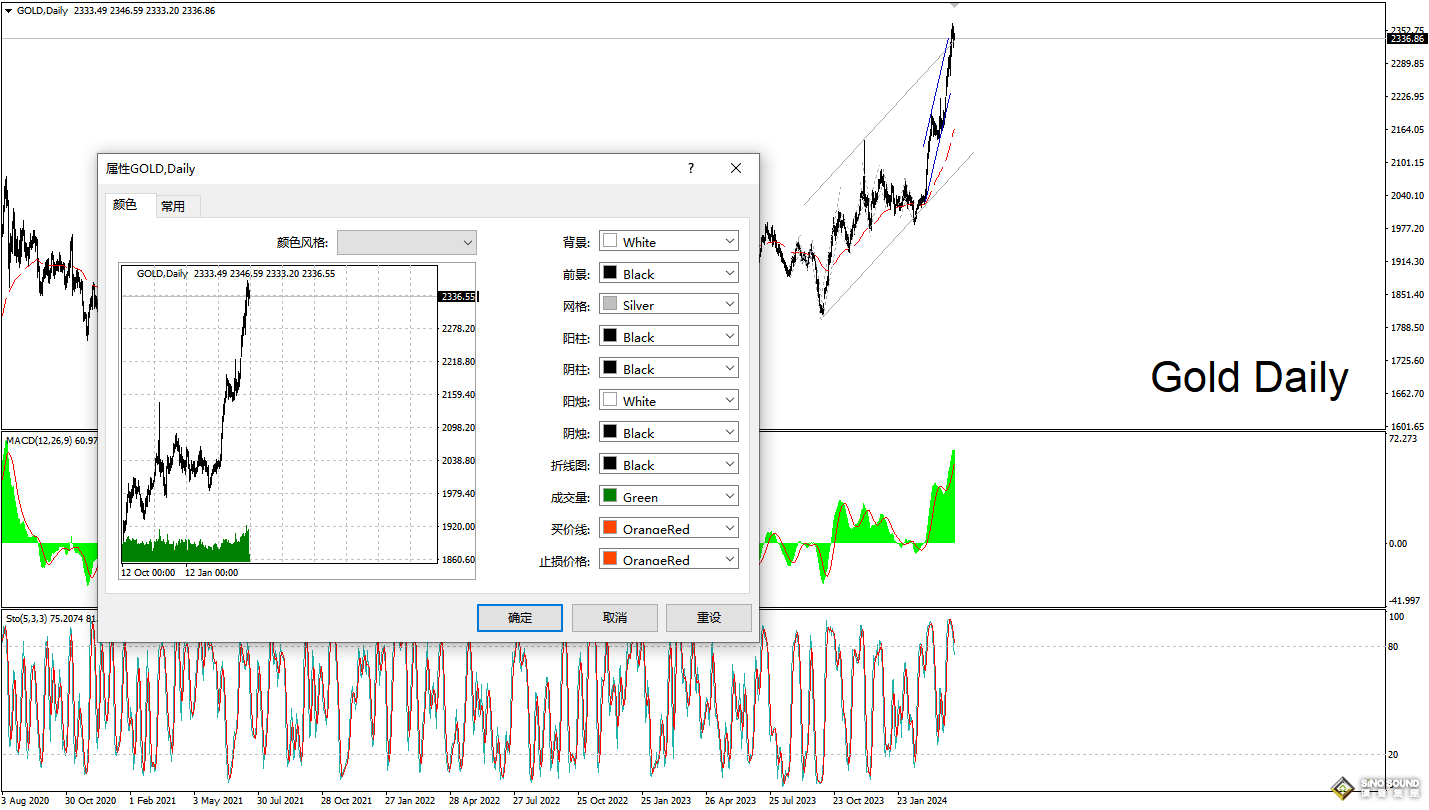Click the gray chart shift marker atop chart
1429x810 pixels.
(x=953, y=6)
